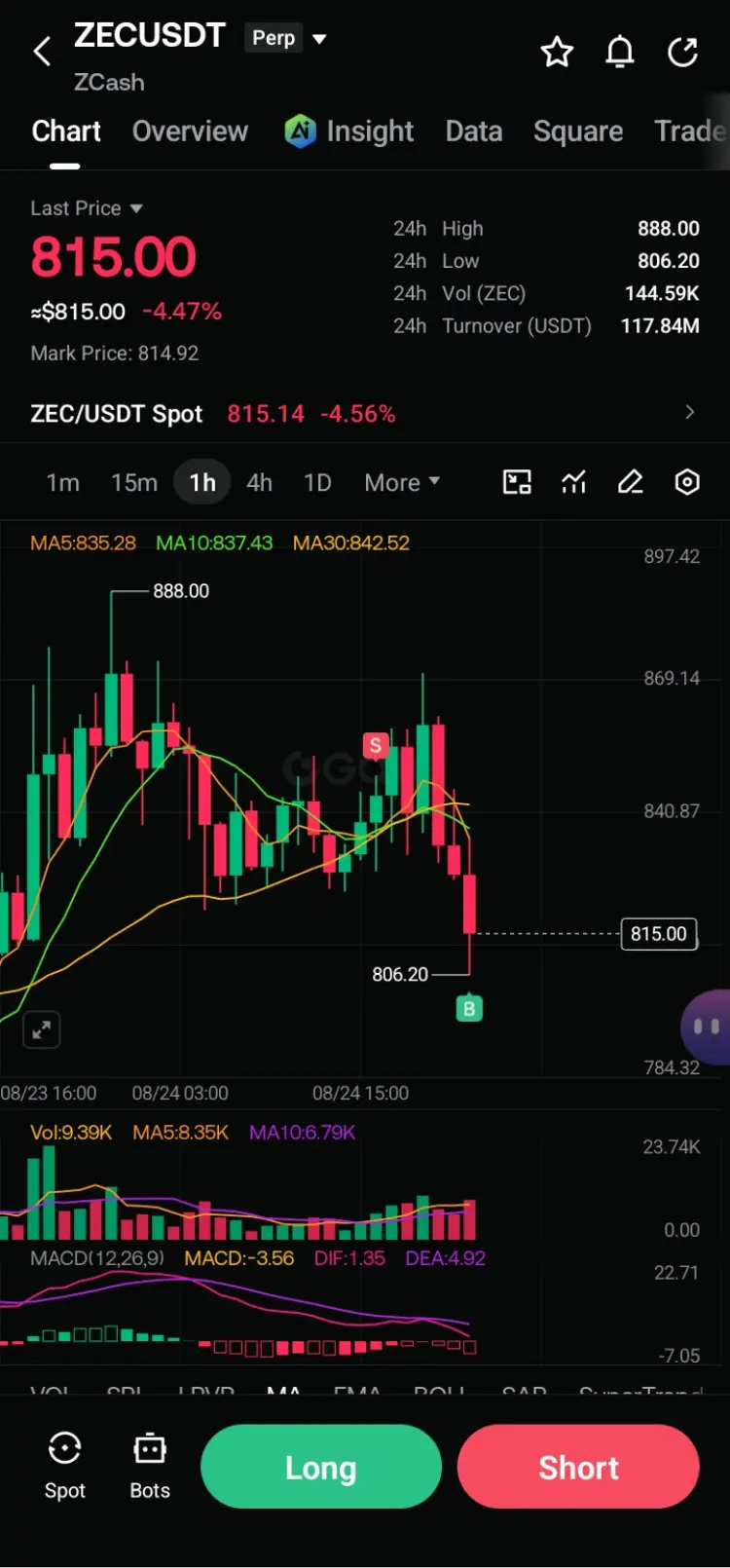Tap the 806.20 low marker on chart

point(400,974)
